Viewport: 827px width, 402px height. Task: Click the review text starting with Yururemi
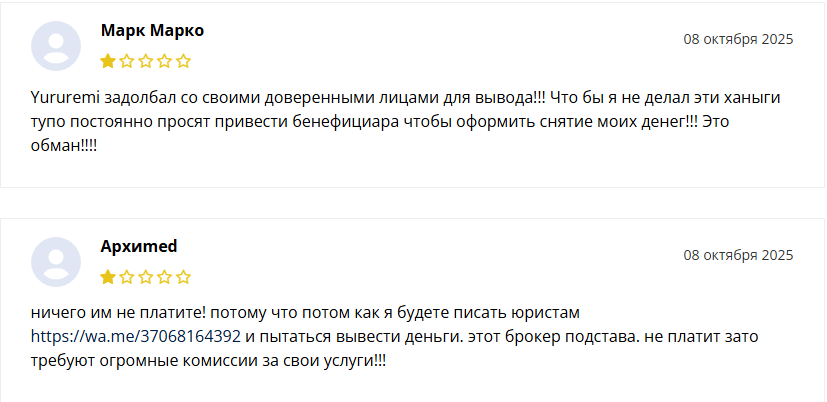point(400,122)
